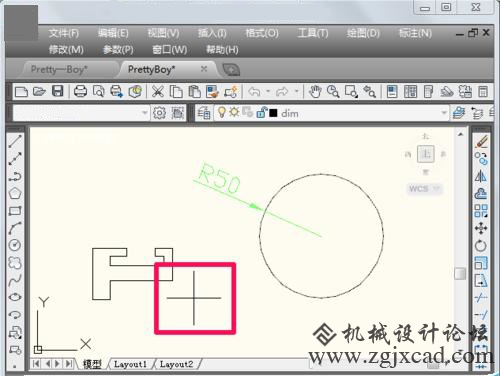Open the calculator icon
Screen dimensions: 501x377
(483, 91)
